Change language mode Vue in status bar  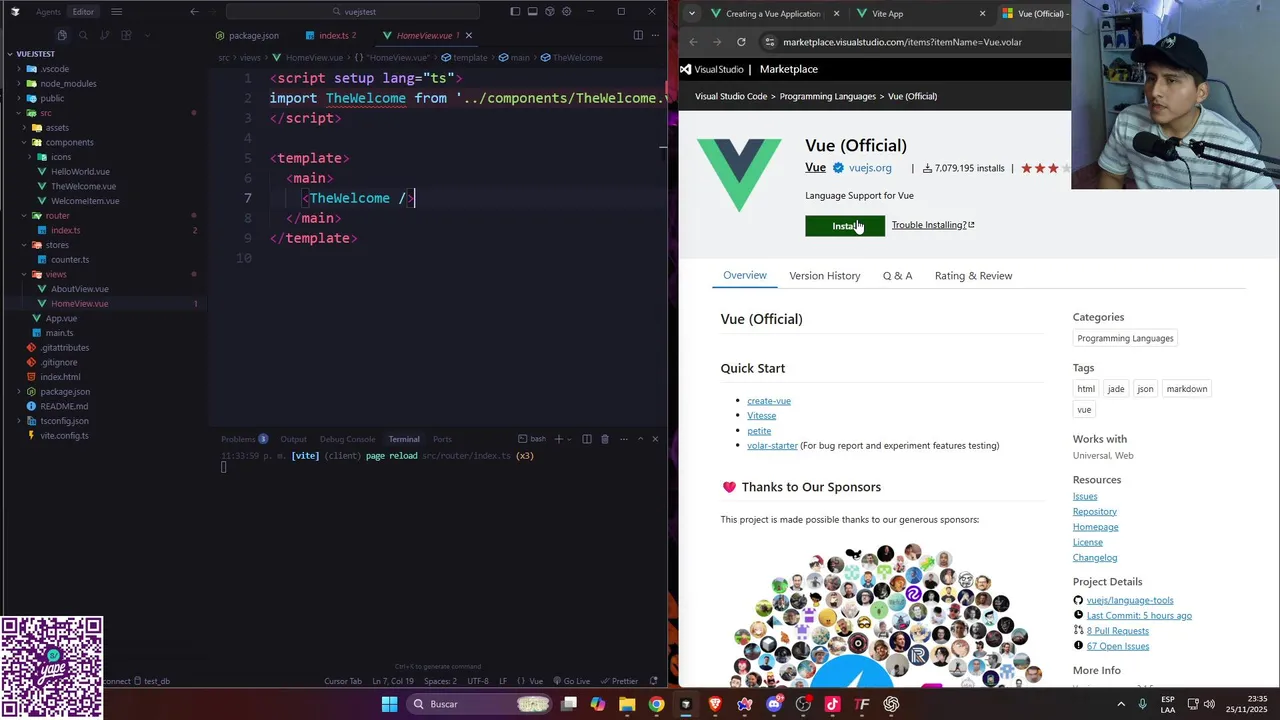(x=536, y=681)
